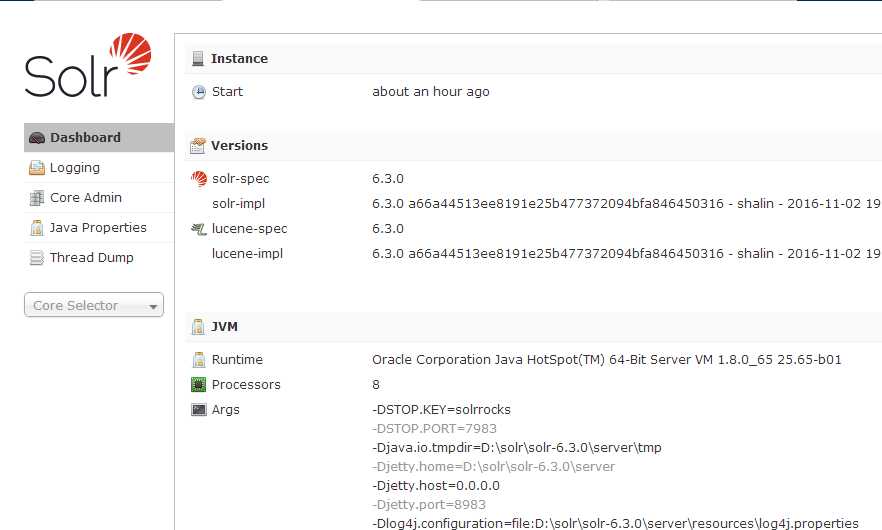
Task: Click the Args label
Action: (x=226, y=410)
